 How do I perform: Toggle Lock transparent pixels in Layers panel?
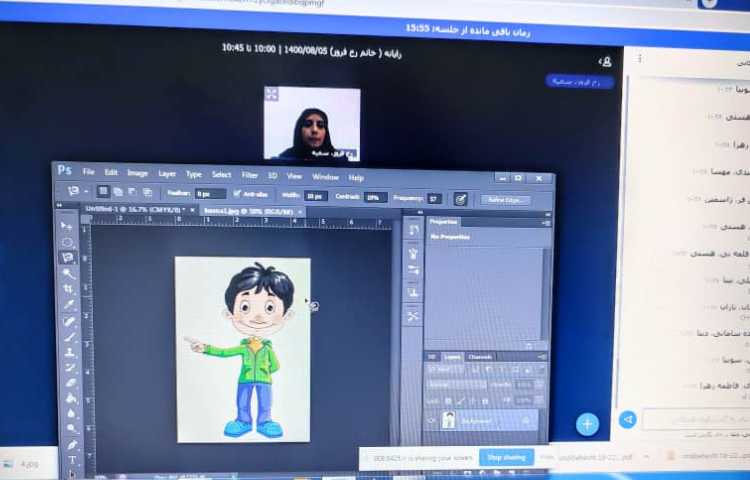coord(448,401)
